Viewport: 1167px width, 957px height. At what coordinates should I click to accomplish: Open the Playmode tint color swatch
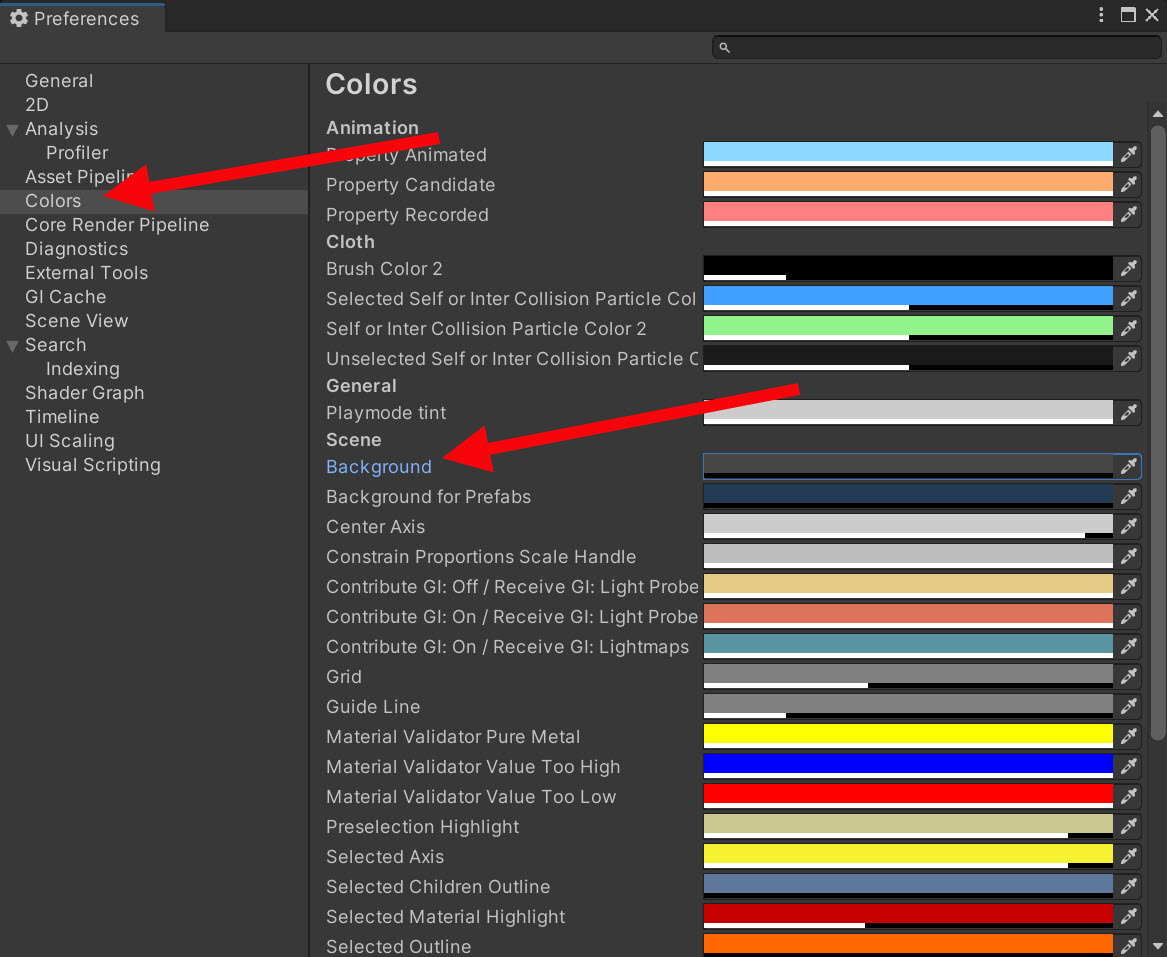[908, 412]
